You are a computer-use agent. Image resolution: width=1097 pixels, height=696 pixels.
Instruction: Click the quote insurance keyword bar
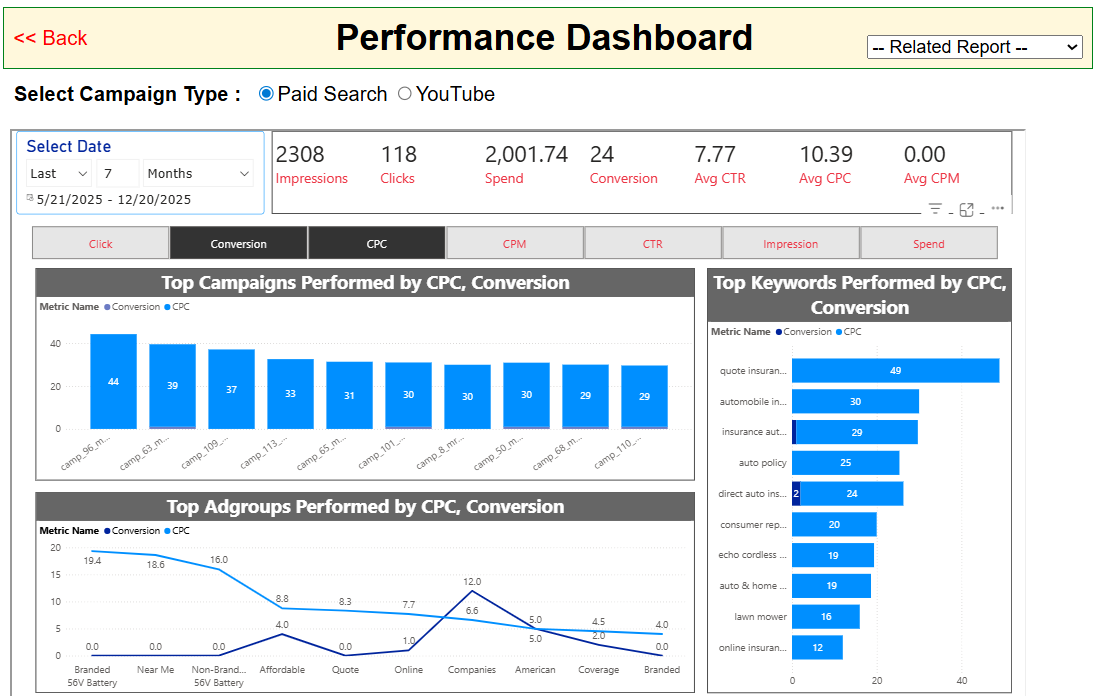click(x=895, y=370)
